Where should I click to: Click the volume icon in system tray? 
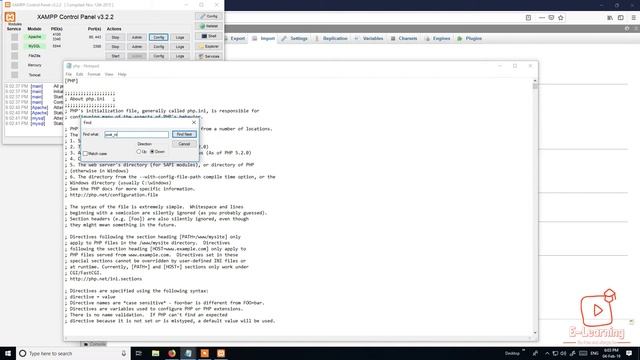click(563, 353)
